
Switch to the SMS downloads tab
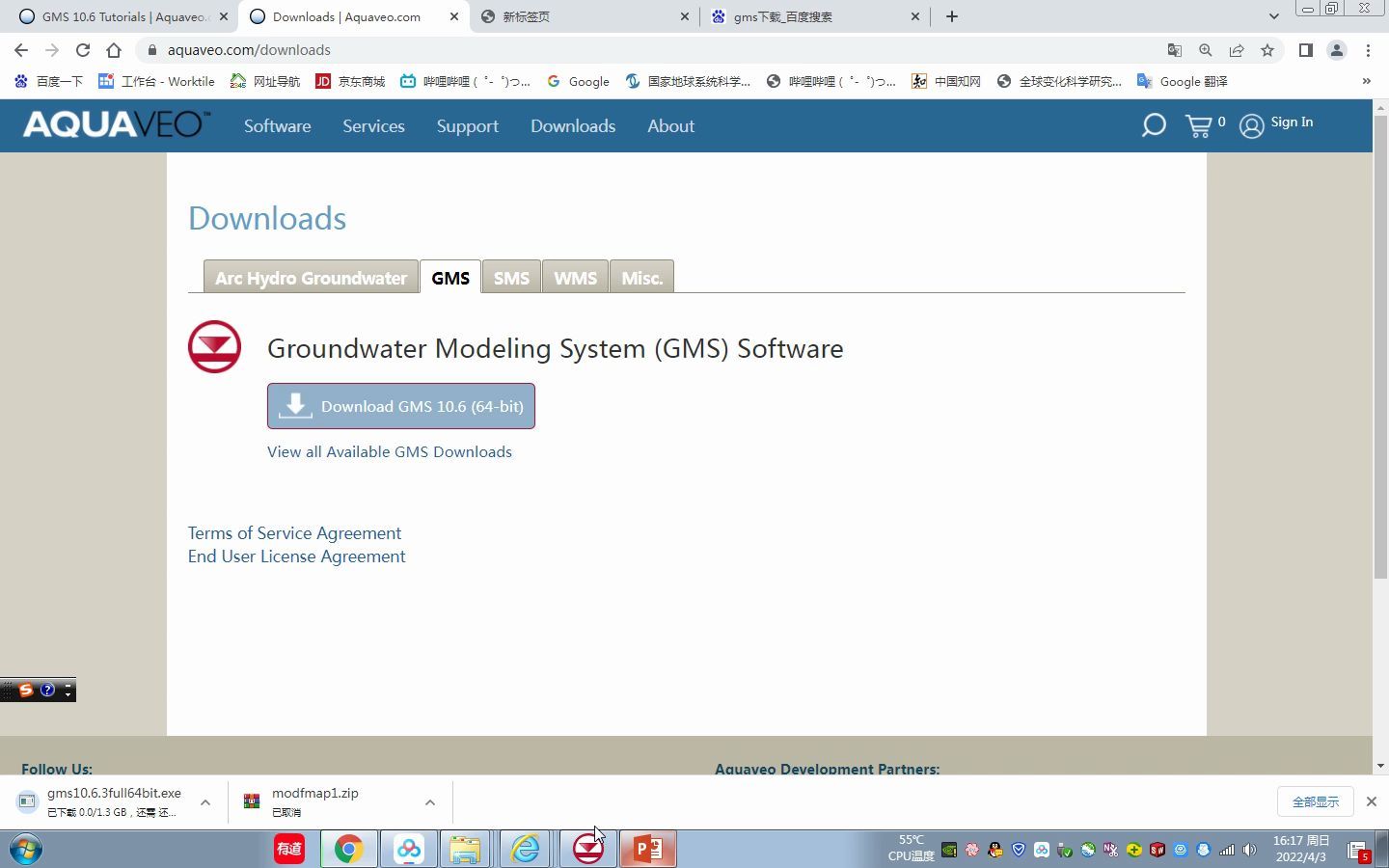[511, 277]
